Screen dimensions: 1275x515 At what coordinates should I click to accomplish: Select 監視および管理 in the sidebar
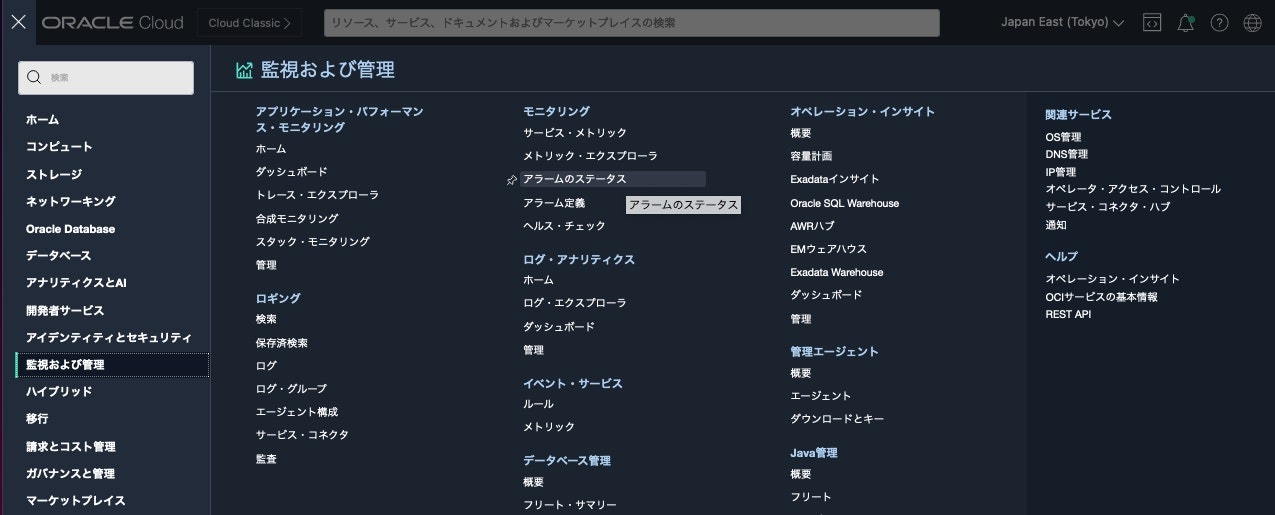click(x=113, y=365)
